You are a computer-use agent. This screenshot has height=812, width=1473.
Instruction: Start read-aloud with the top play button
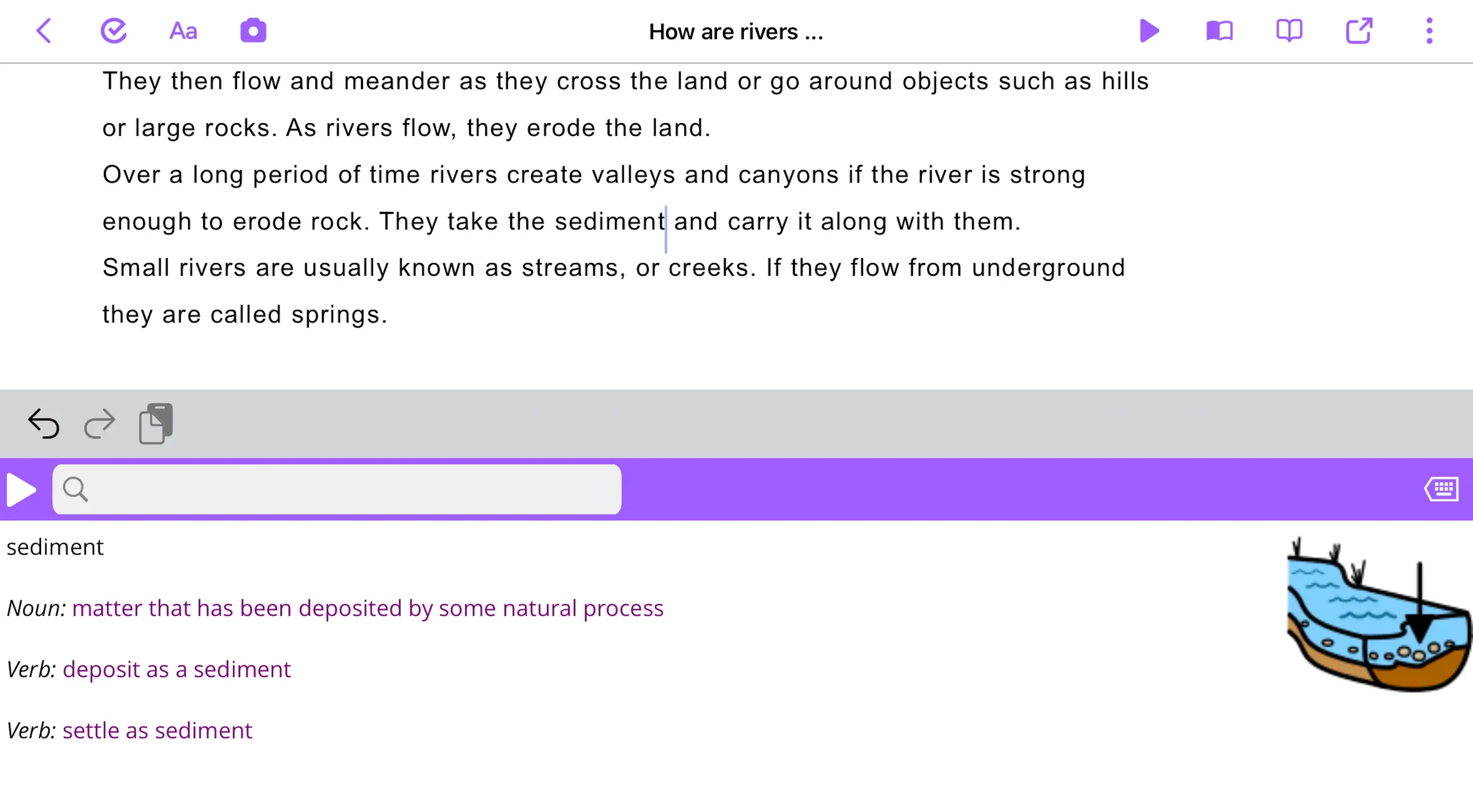(1149, 31)
